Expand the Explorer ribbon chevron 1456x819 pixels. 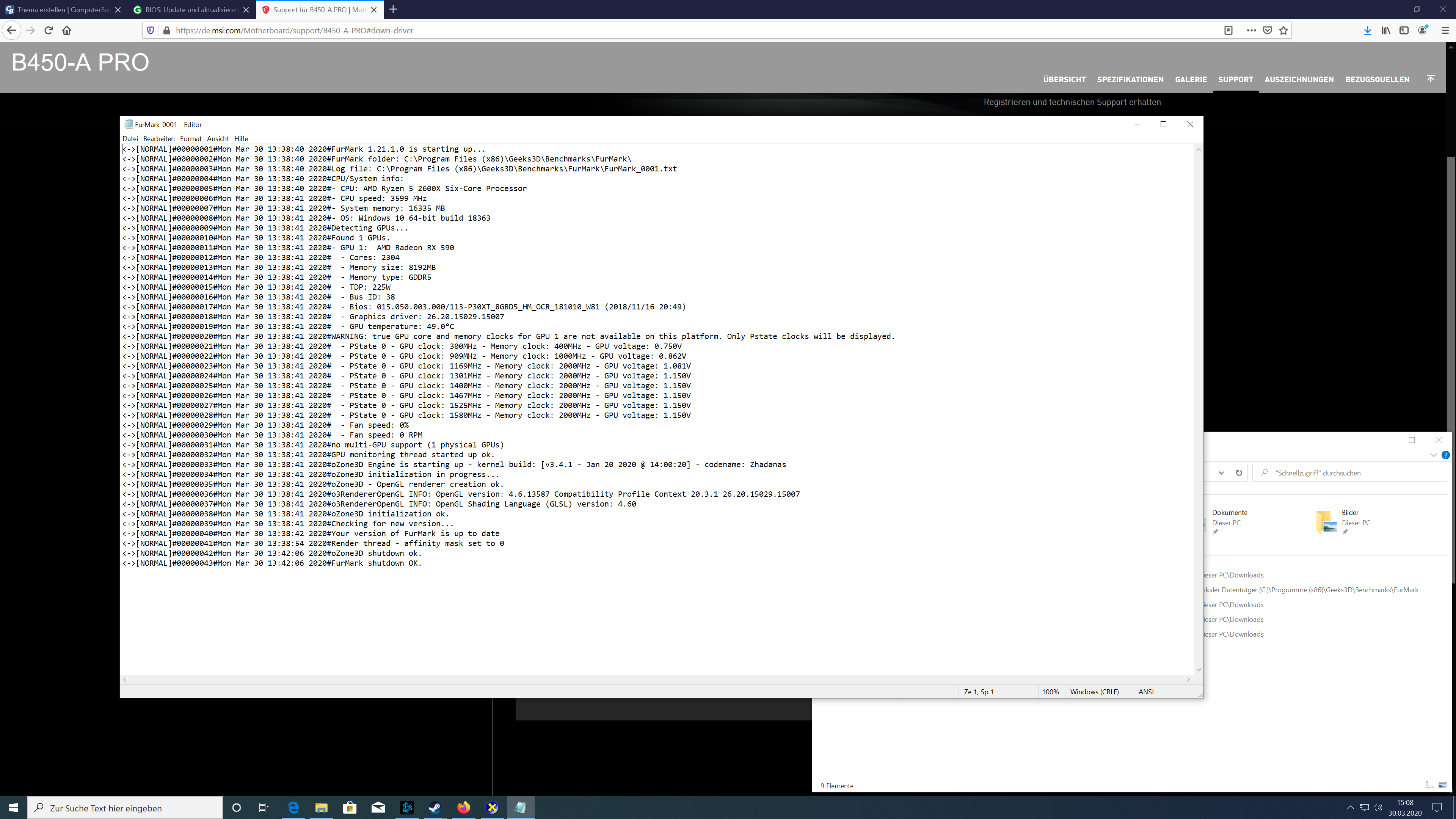pyautogui.click(x=1433, y=455)
